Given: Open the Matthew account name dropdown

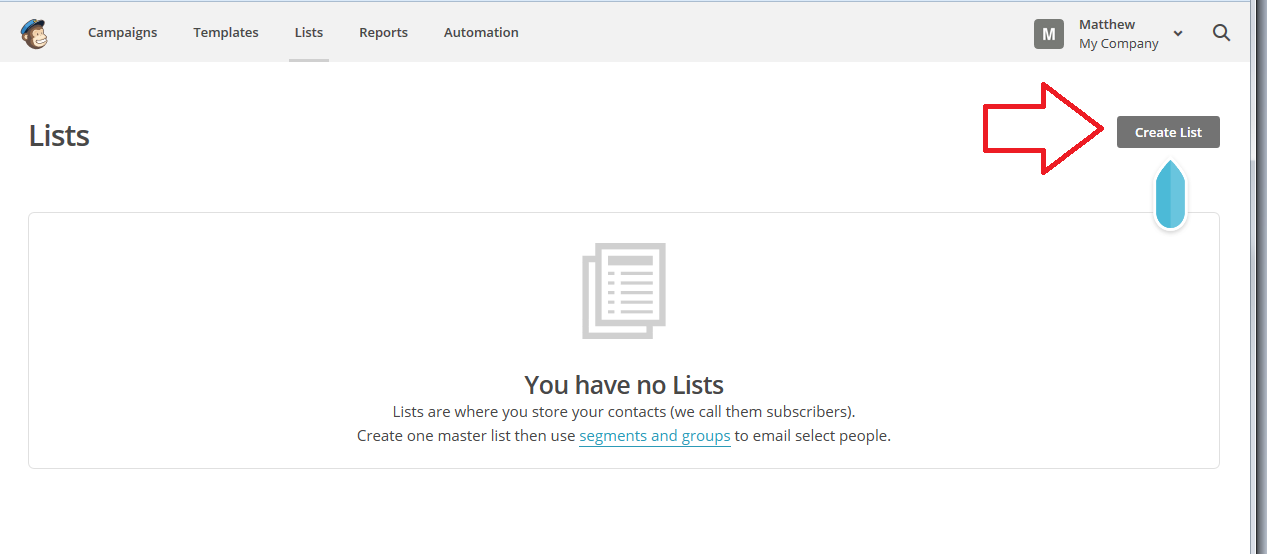Looking at the screenshot, I should tap(1106, 24).
